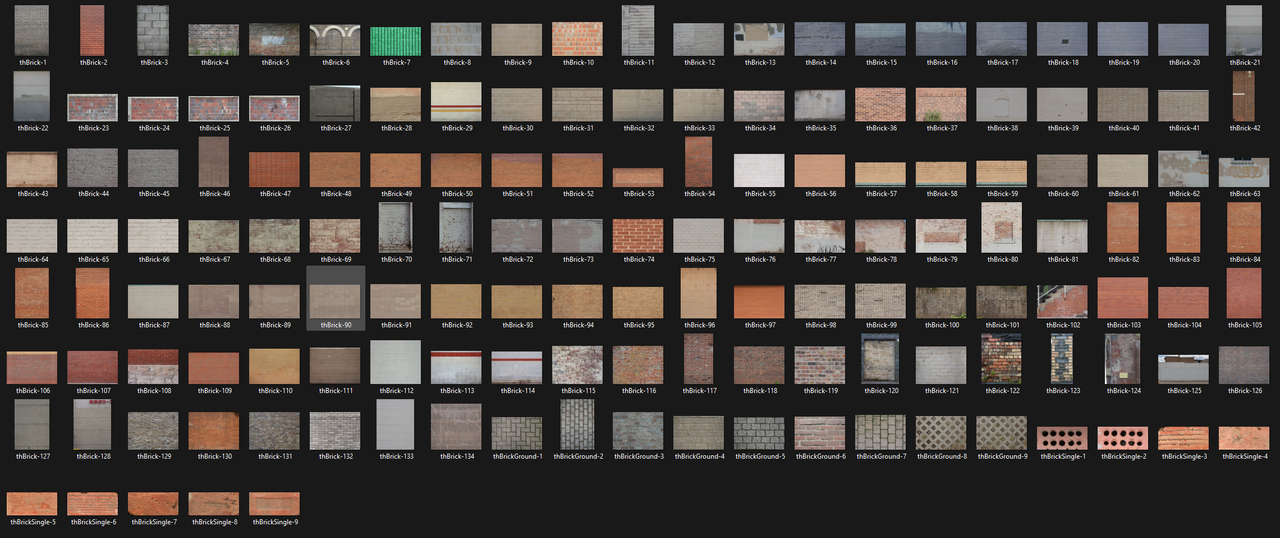
Task: Select the highlighted thBrick-90 thumbnail
Action: [x=335, y=301]
